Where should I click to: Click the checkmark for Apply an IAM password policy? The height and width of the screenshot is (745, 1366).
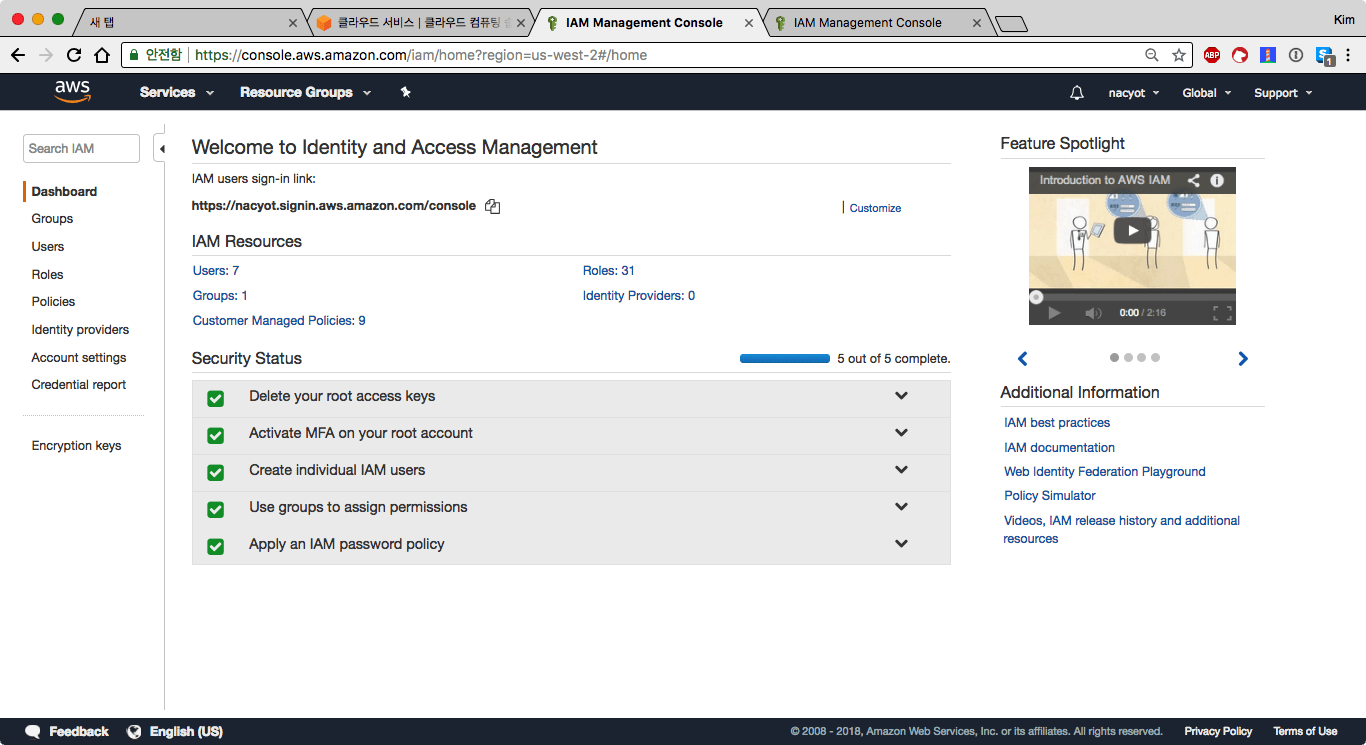(215, 546)
